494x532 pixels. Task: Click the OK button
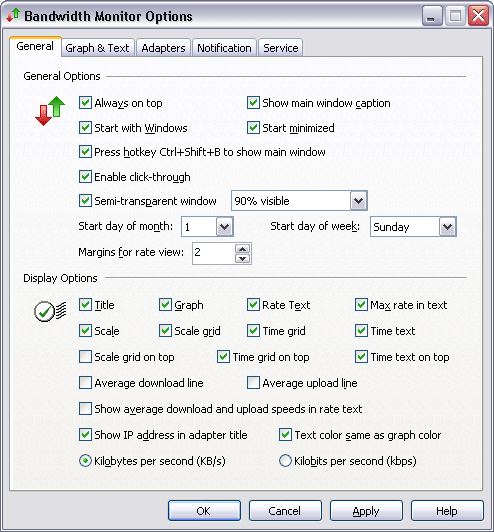(204, 510)
